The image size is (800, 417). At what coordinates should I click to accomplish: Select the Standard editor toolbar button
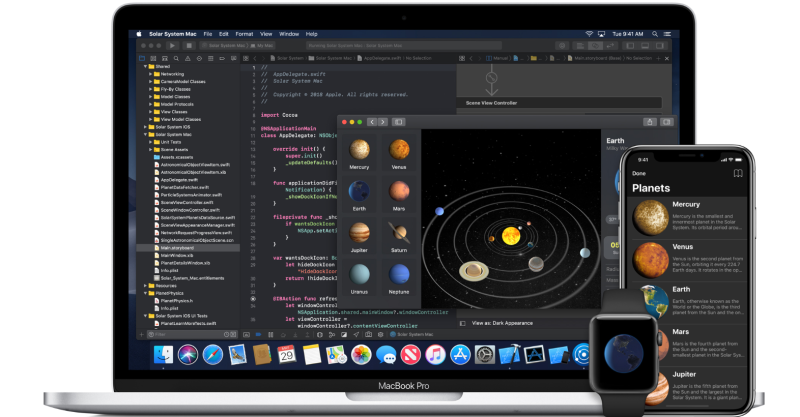[580, 45]
